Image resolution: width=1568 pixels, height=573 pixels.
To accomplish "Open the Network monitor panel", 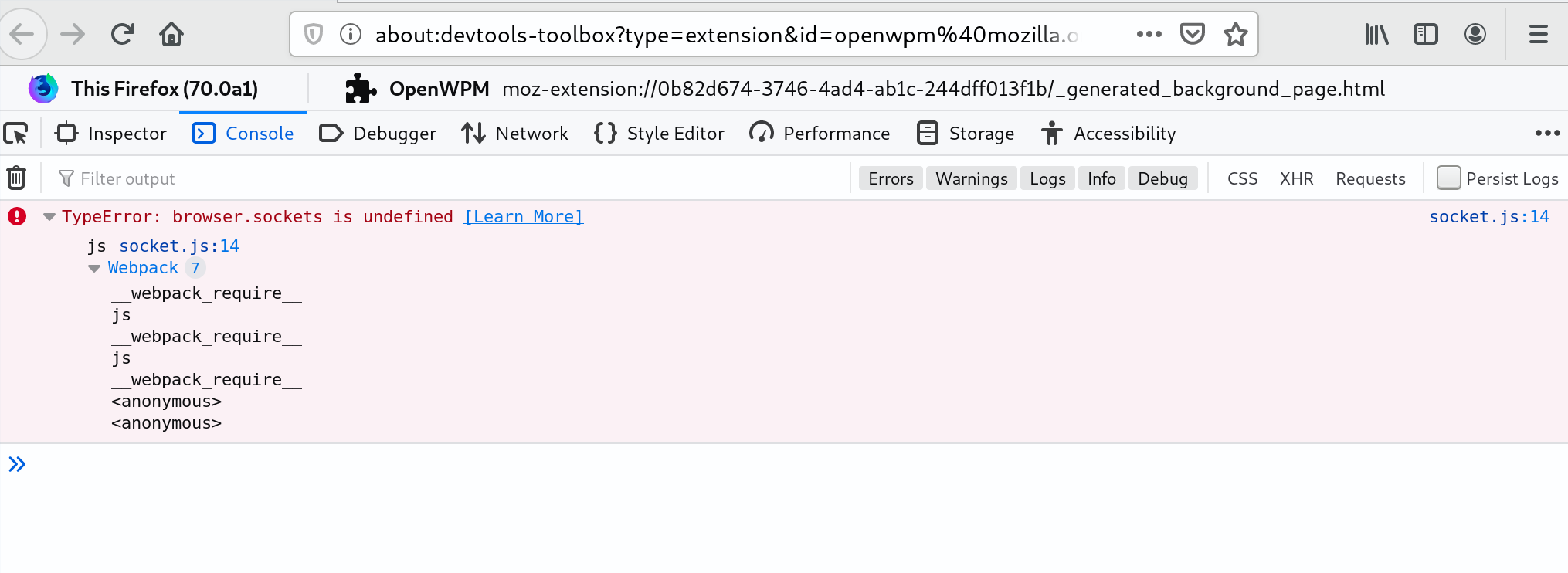I will tap(514, 133).
